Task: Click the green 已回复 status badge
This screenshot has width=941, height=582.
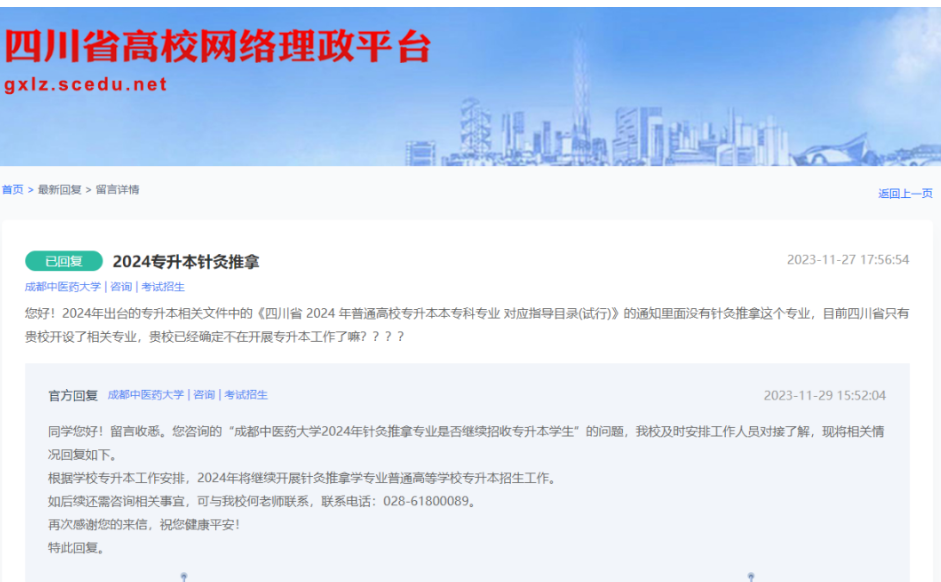Action: [x=64, y=261]
